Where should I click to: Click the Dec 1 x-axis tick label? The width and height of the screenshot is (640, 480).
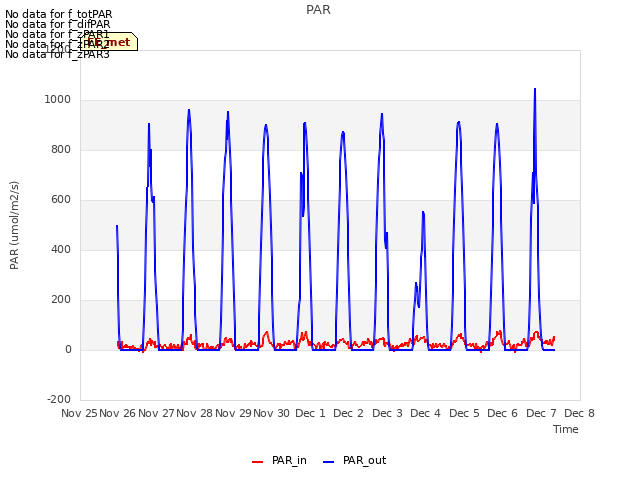pyautogui.click(x=310, y=413)
